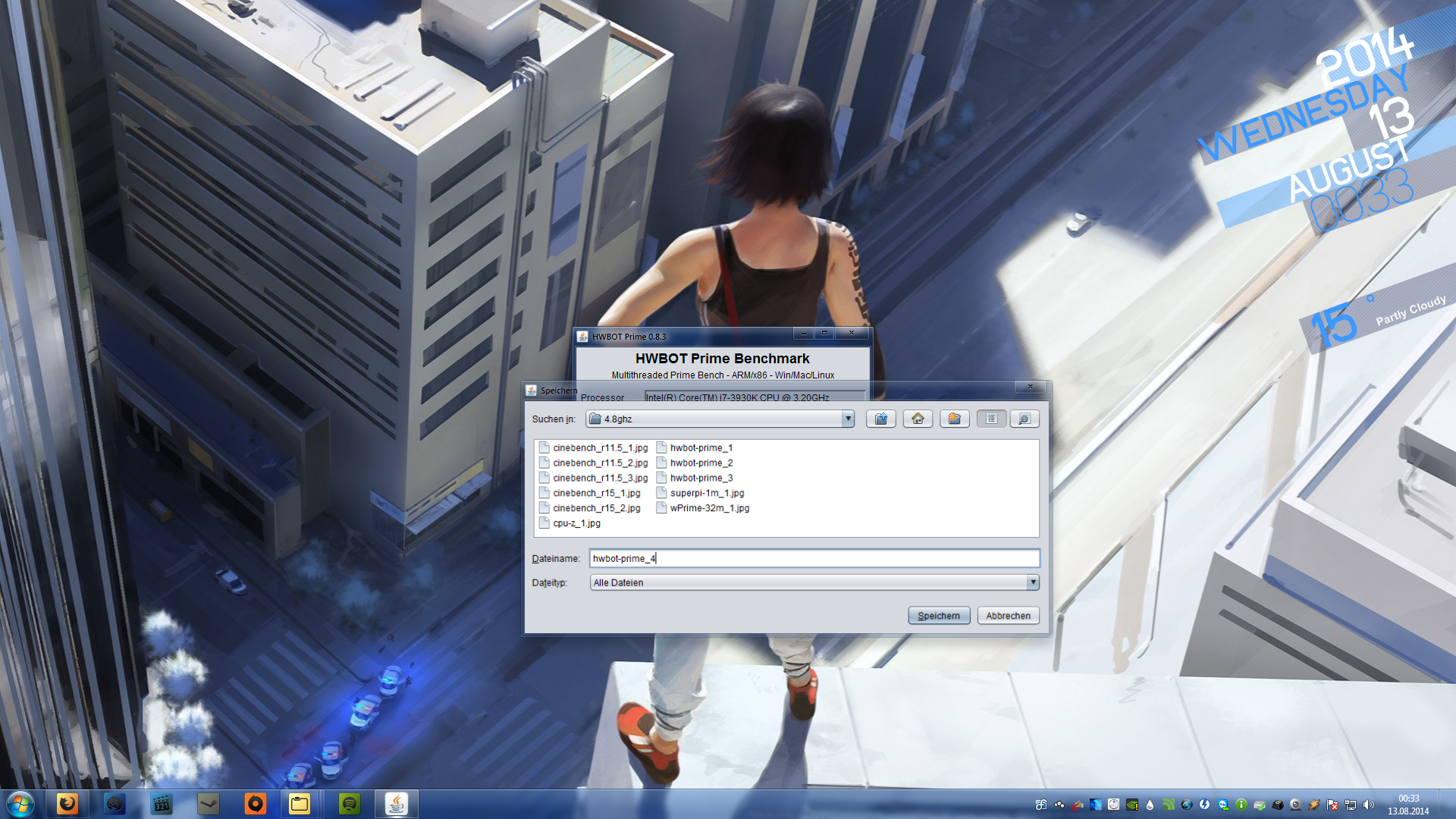Screen dimensions: 1456x819
Task: Select file hwbot-prime_1
Action: click(695, 447)
